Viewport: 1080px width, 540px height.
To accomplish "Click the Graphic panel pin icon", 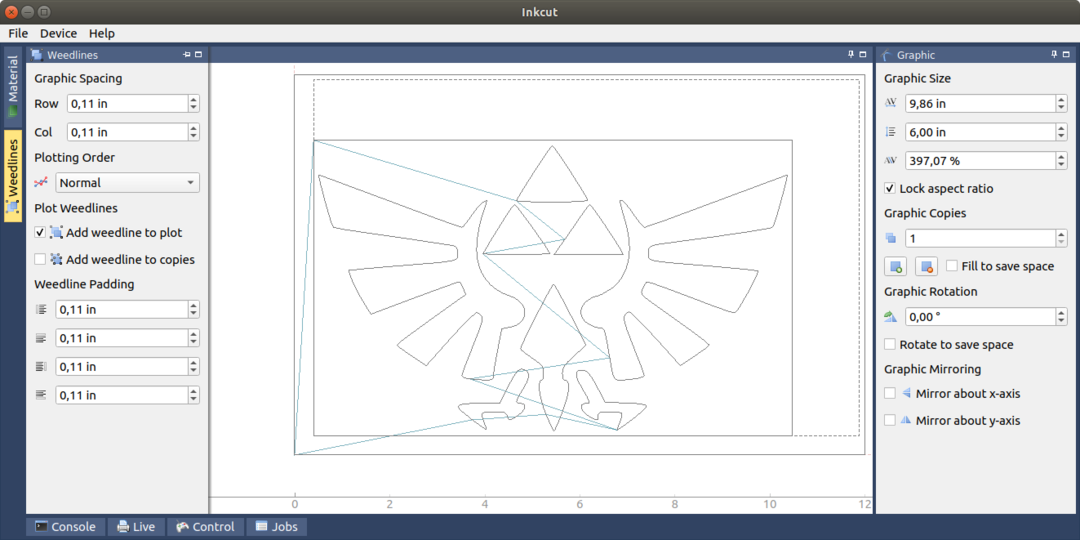I will pos(1055,54).
